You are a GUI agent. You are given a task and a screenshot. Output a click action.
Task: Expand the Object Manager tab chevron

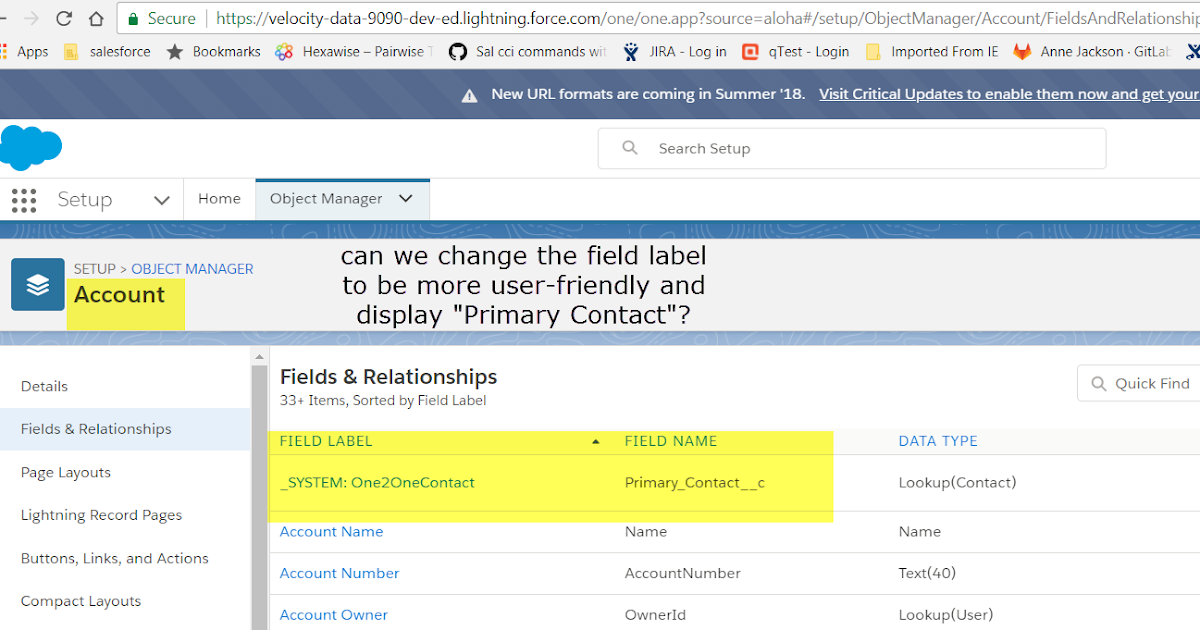point(405,199)
